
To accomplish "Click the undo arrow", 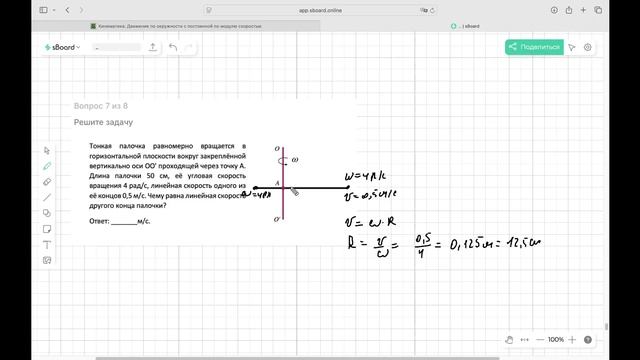I will (x=173, y=47).
